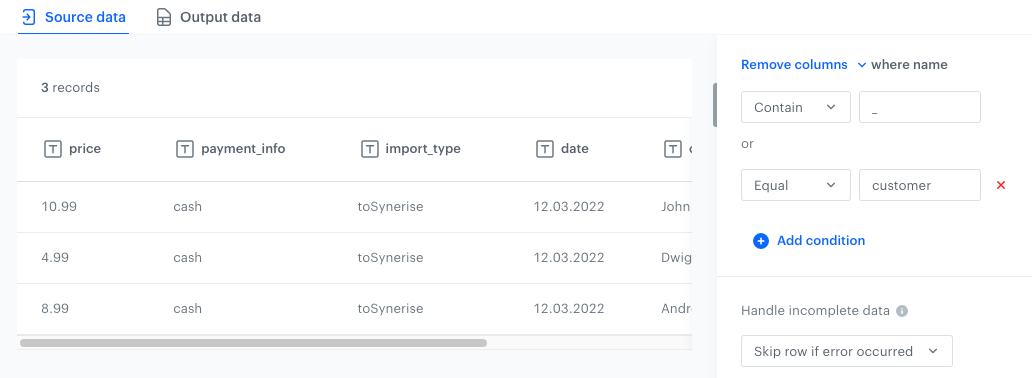
Task: Focus the input field containing underscore
Action: coord(919,107)
